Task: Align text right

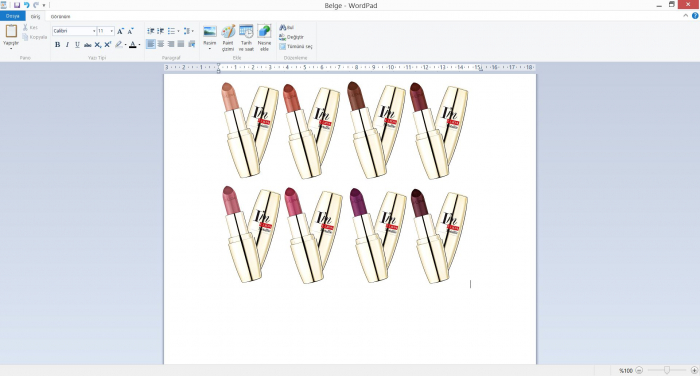Action: click(x=171, y=44)
